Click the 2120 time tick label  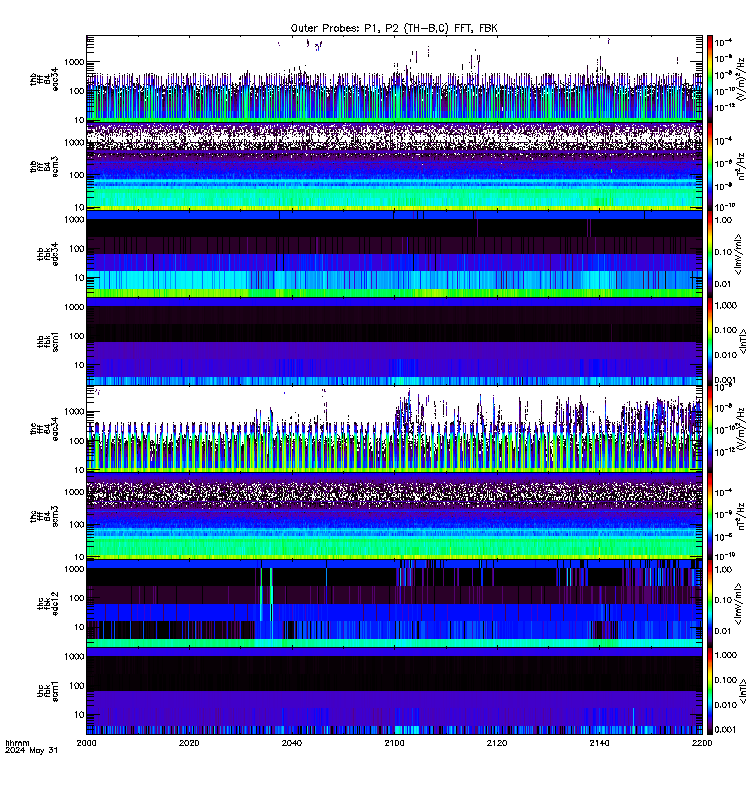497,743
